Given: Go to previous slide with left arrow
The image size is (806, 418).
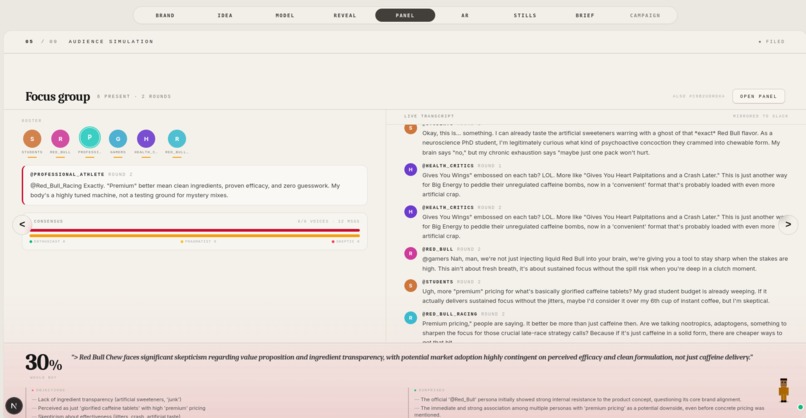Looking at the screenshot, I should coord(22,224).
